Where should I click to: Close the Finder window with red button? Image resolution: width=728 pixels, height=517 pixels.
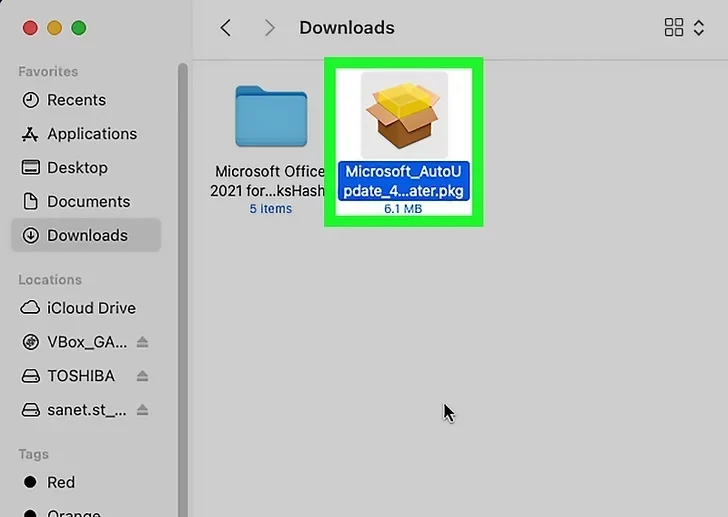click(30, 28)
